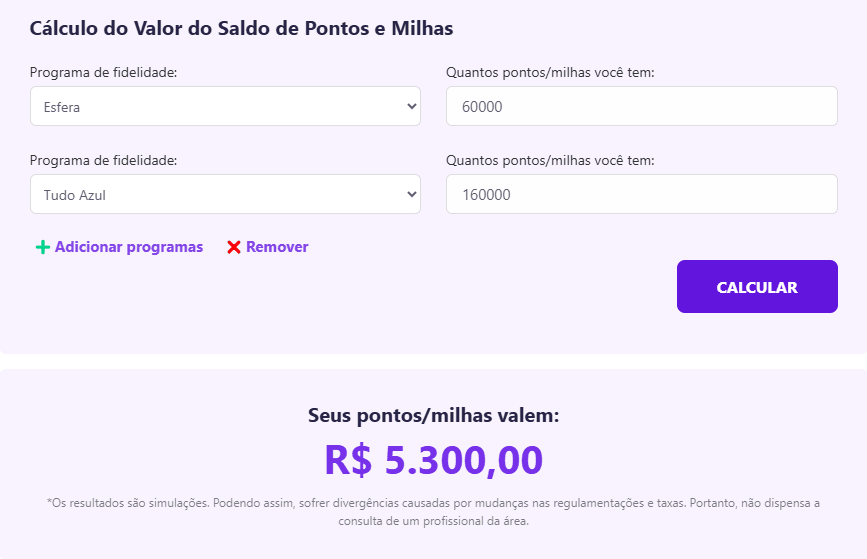
Task: Click the Adicionar programas link text
Action: click(x=129, y=247)
